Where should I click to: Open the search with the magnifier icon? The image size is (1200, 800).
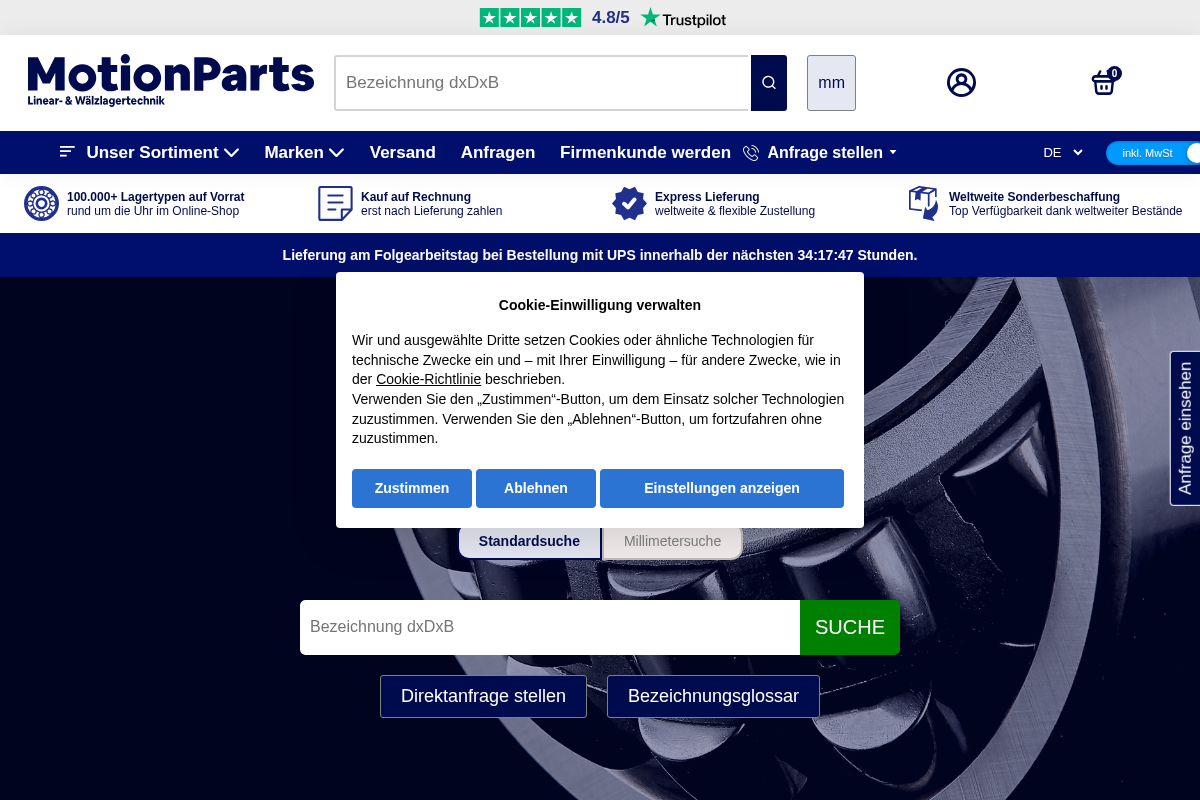pyautogui.click(x=768, y=82)
